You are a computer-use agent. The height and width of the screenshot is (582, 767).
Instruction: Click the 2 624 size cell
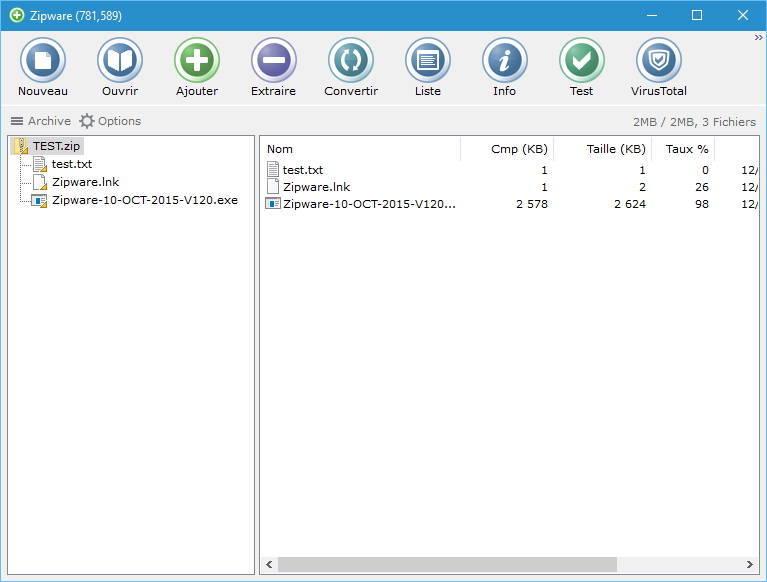(x=630, y=204)
